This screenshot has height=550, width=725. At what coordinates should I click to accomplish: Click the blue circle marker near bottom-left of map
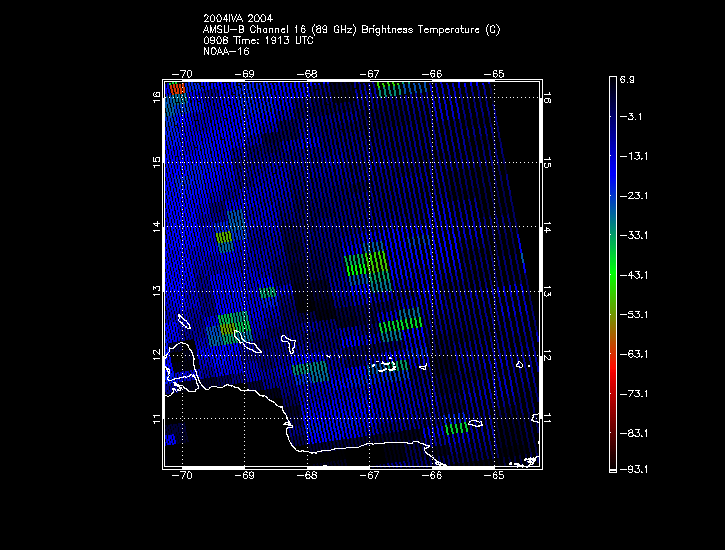171,439
